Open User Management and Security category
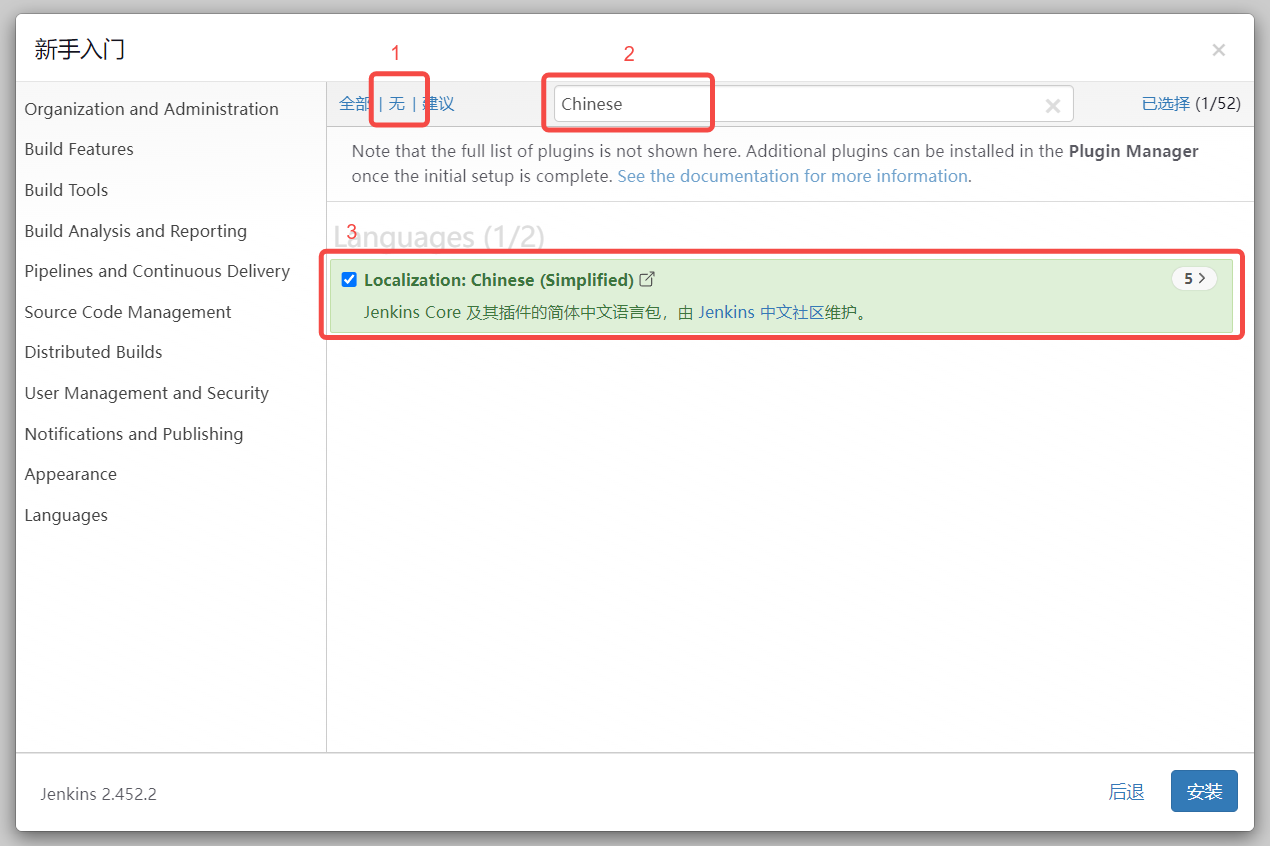 pos(146,393)
